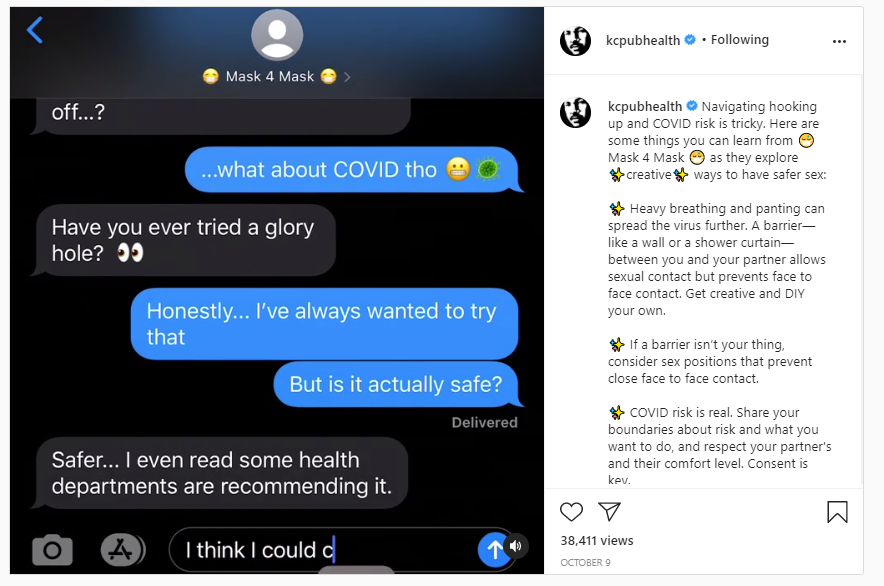Like the post with the heart icon
Viewport: 884px width, 586px height.
(571, 512)
